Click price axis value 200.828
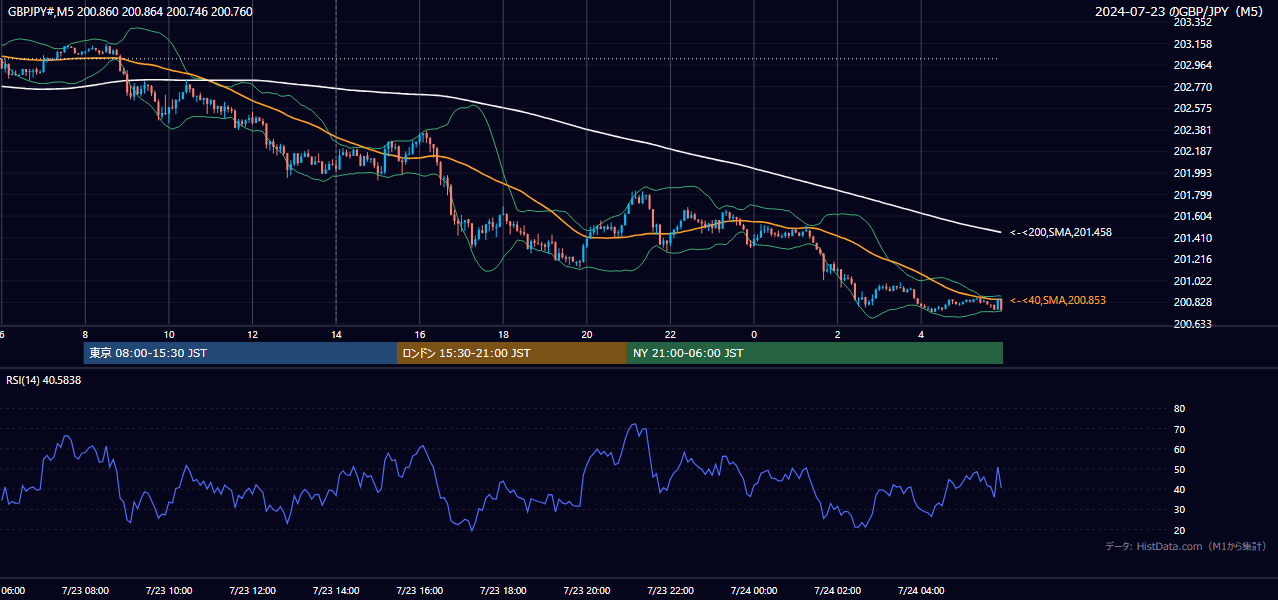1278x600 pixels. [1192, 302]
